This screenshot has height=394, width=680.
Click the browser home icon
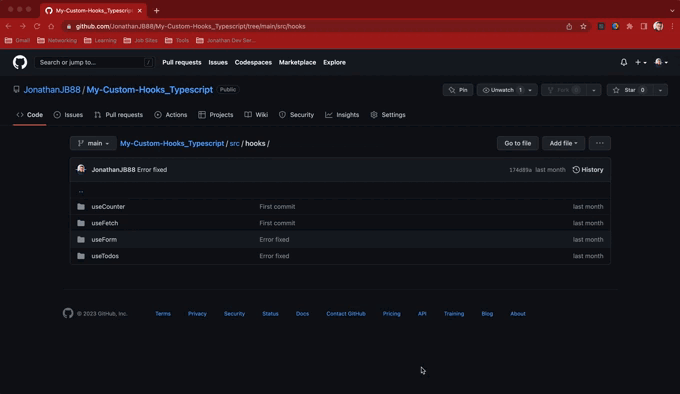51,26
